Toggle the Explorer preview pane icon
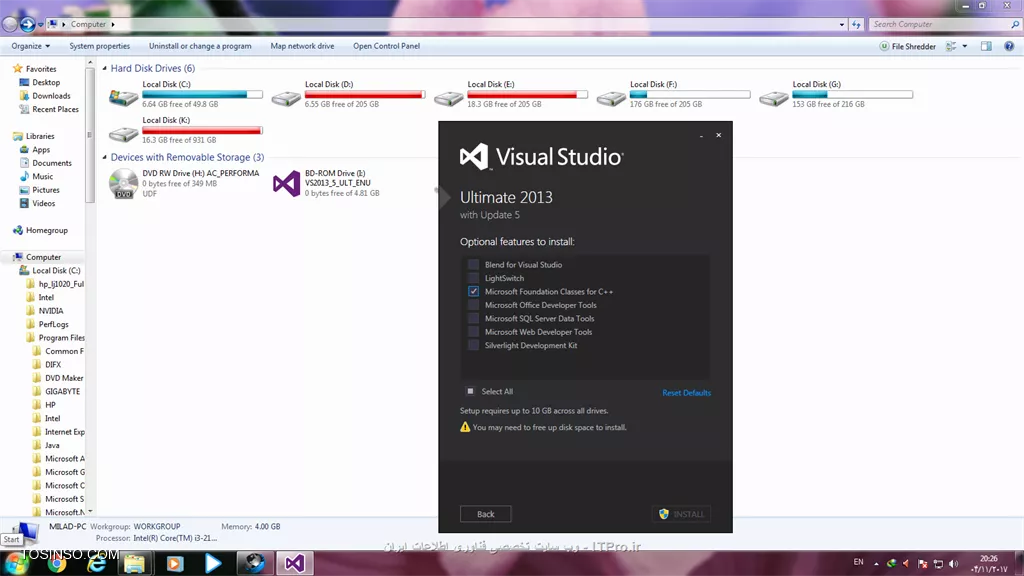The height and width of the screenshot is (576, 1024). [x=986, y=46]
